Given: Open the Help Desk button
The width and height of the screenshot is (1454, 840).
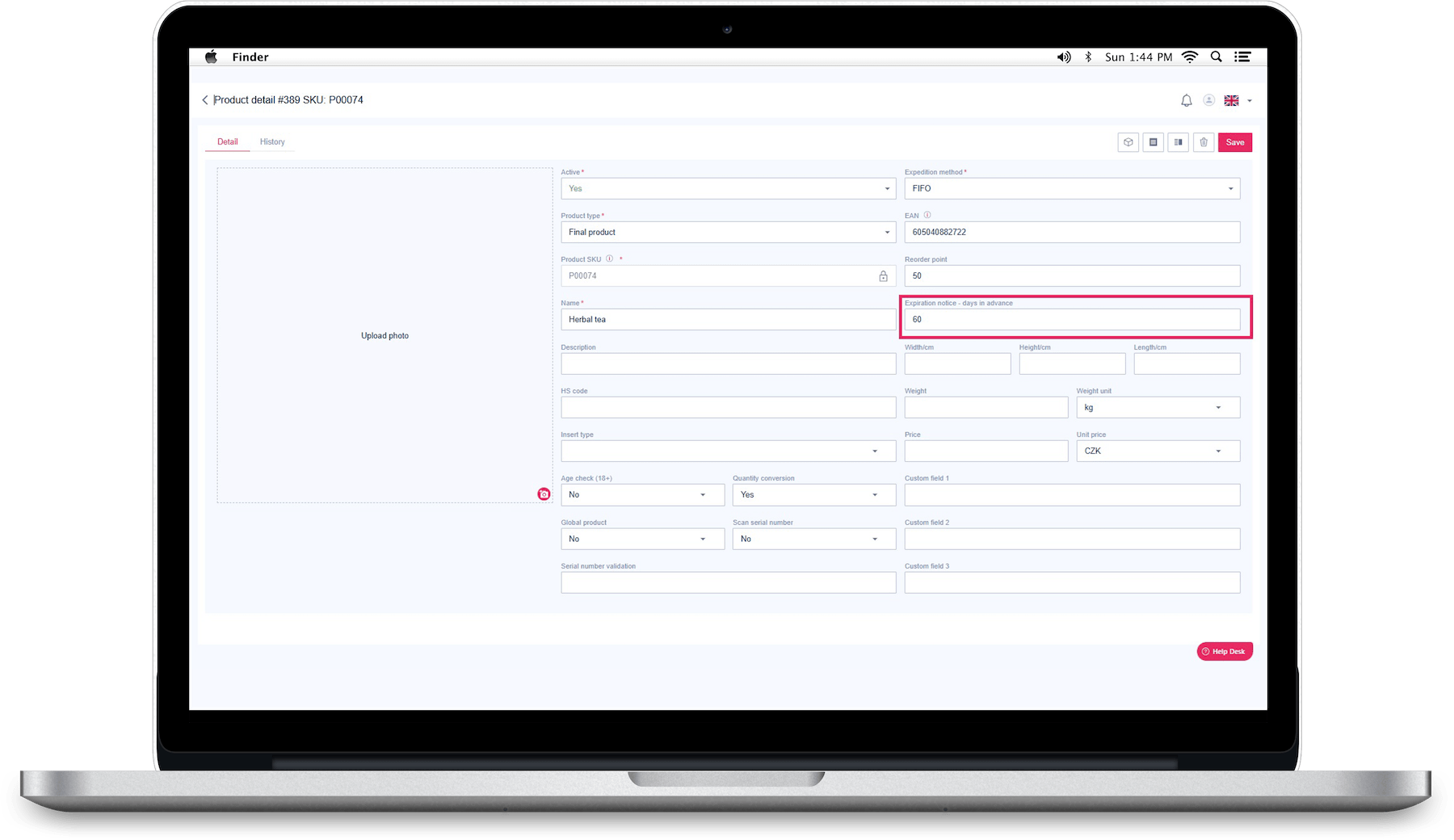Looking at the screenshot, I should [x=1225, y=652].
